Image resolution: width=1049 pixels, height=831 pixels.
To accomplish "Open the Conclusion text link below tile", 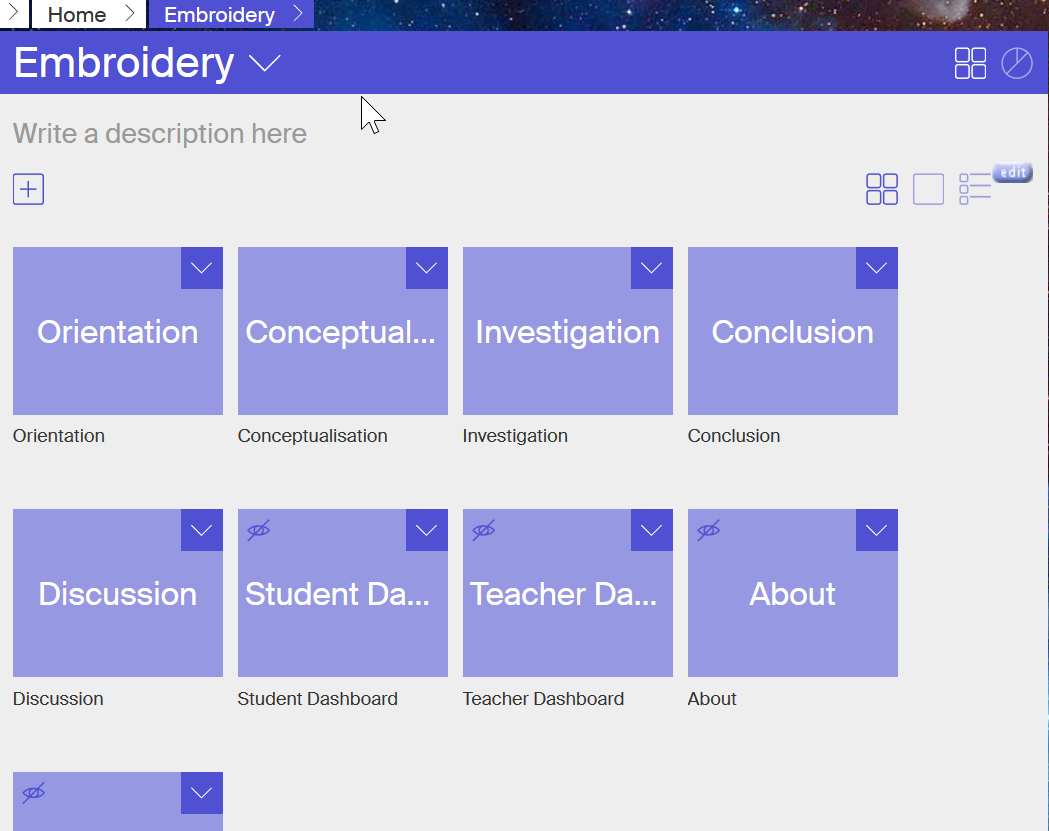I will pos(734,436).
